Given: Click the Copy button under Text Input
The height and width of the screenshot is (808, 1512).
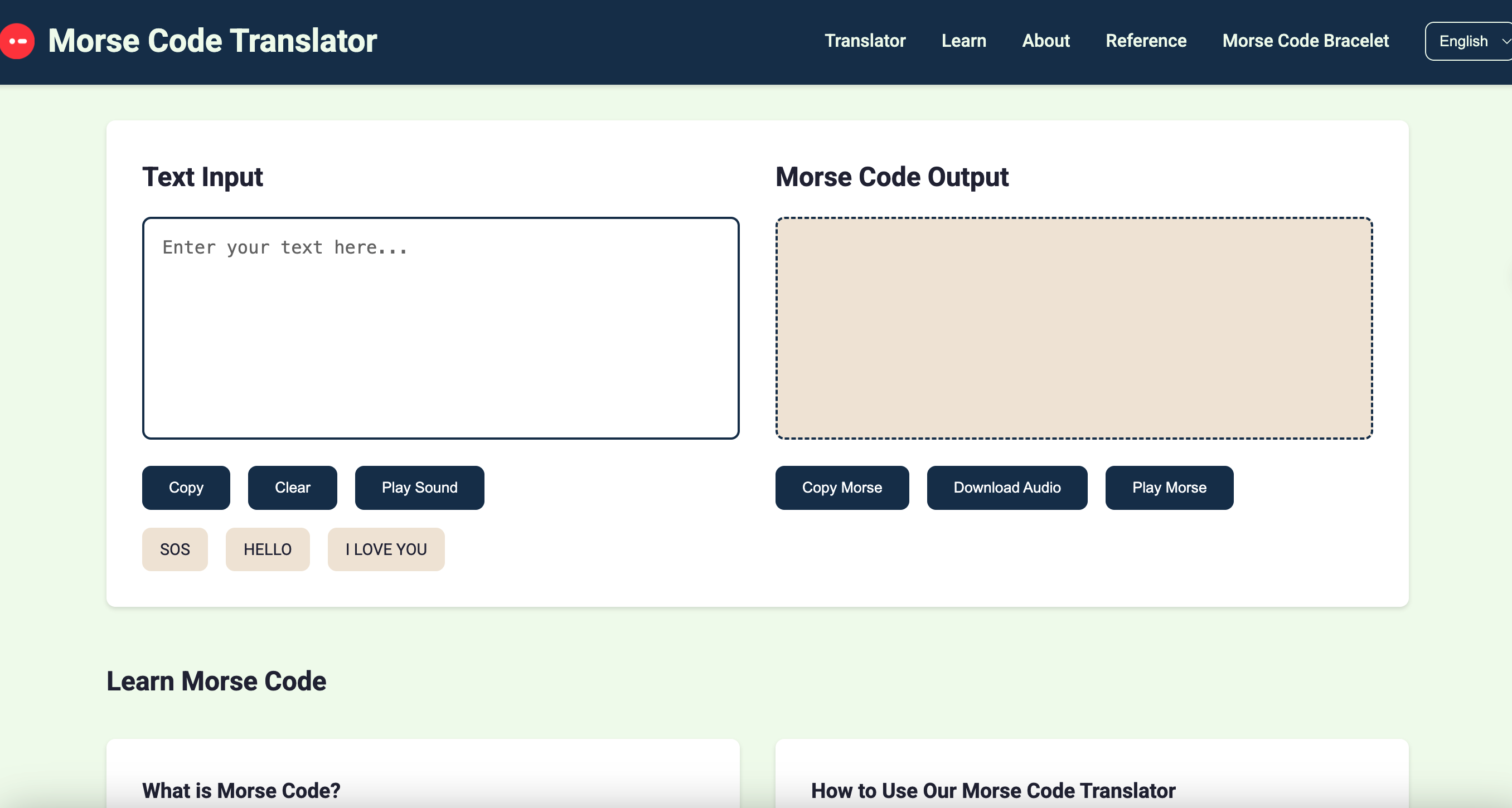Looking at the screenshot, I should pos(186,488).
